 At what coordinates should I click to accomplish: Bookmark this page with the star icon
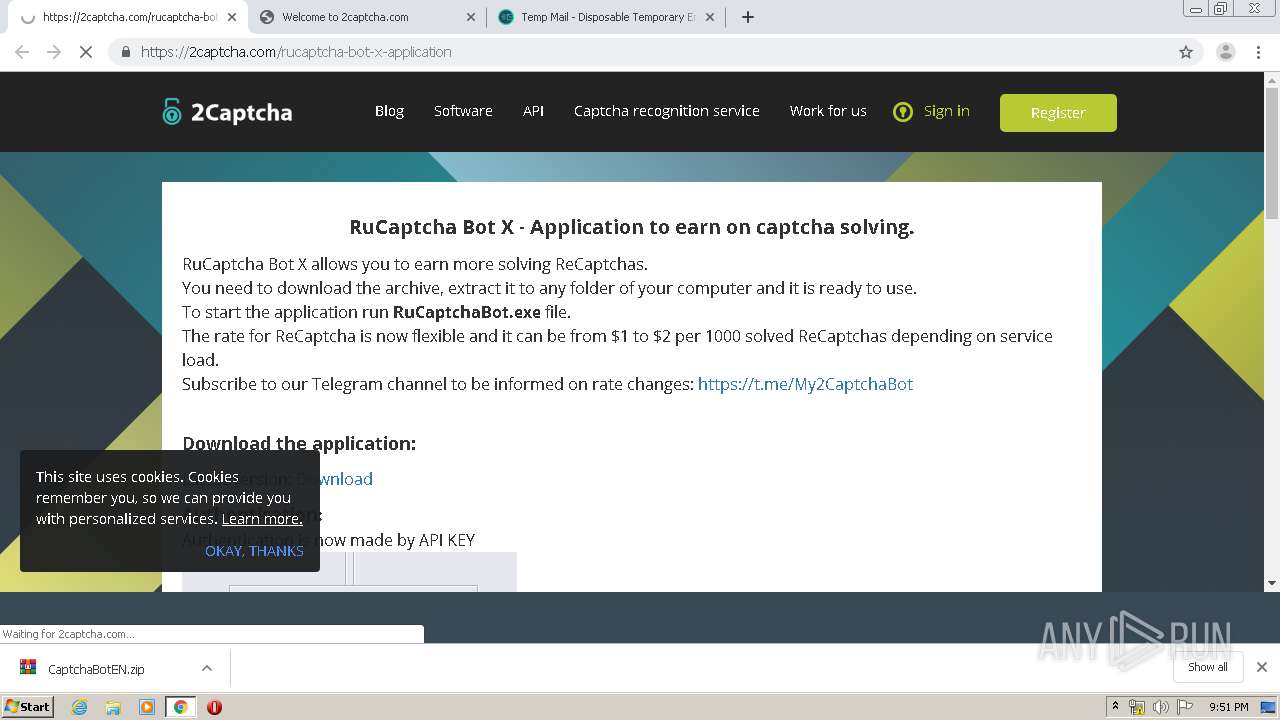(x=1186, y=52)
